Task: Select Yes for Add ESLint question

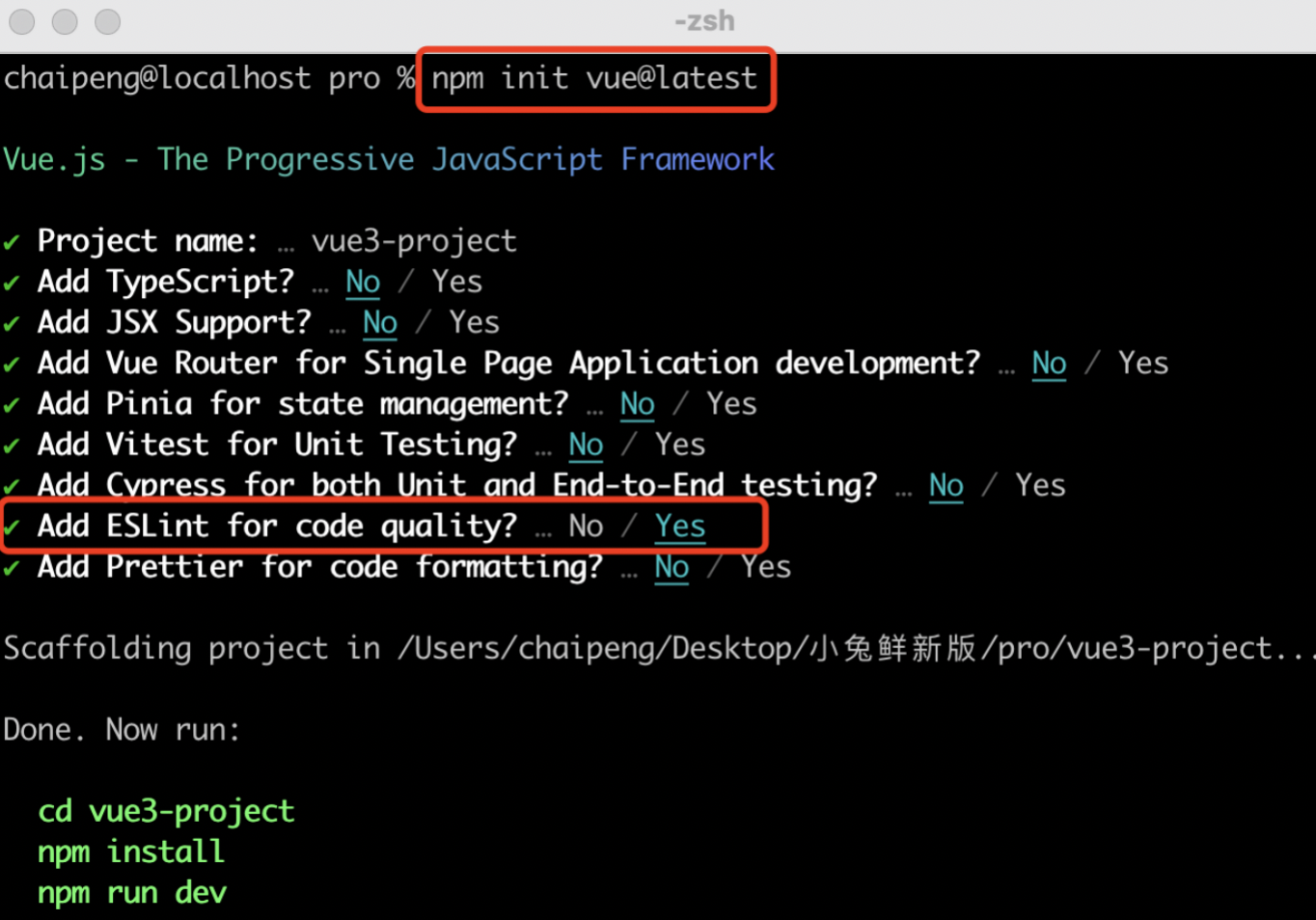Action: pos(678,526)
